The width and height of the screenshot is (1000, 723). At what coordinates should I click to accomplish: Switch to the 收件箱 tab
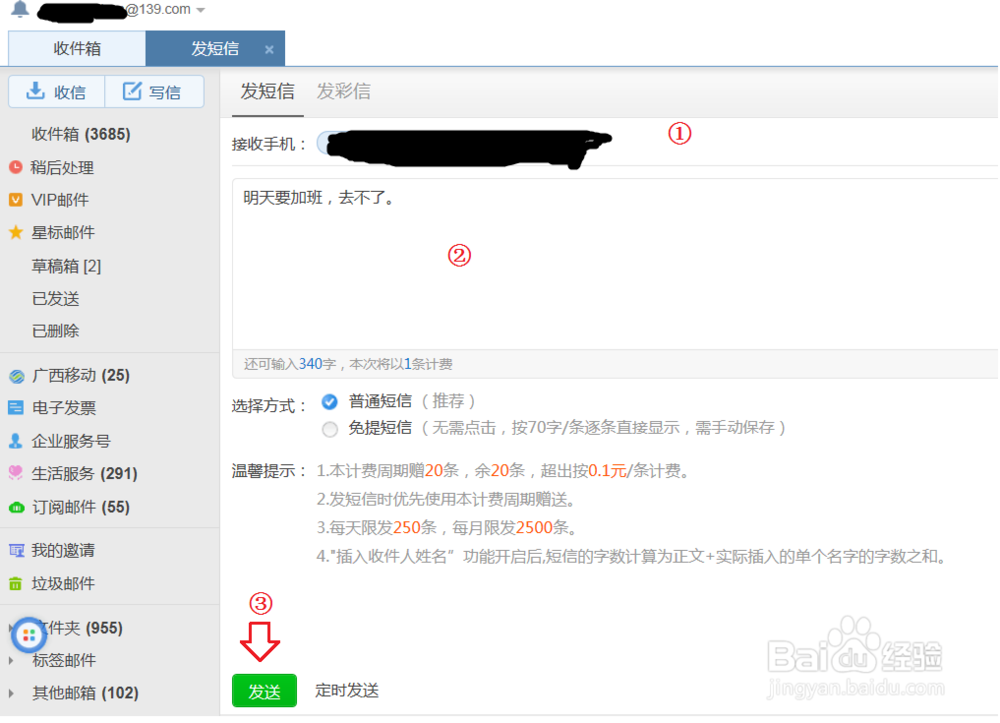(x=78, y=48)
